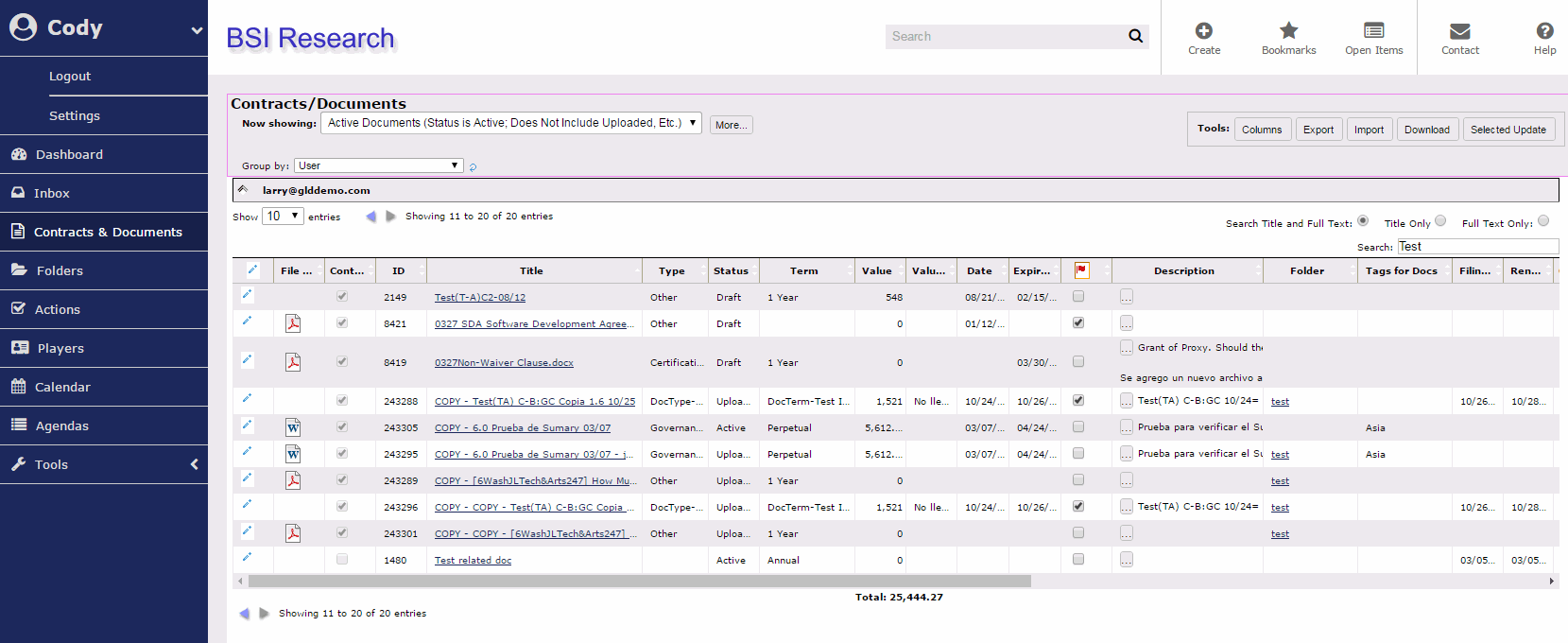Click edit pencil for document 2149
The image size is (1568, 643).
click(x=247, y=295)
